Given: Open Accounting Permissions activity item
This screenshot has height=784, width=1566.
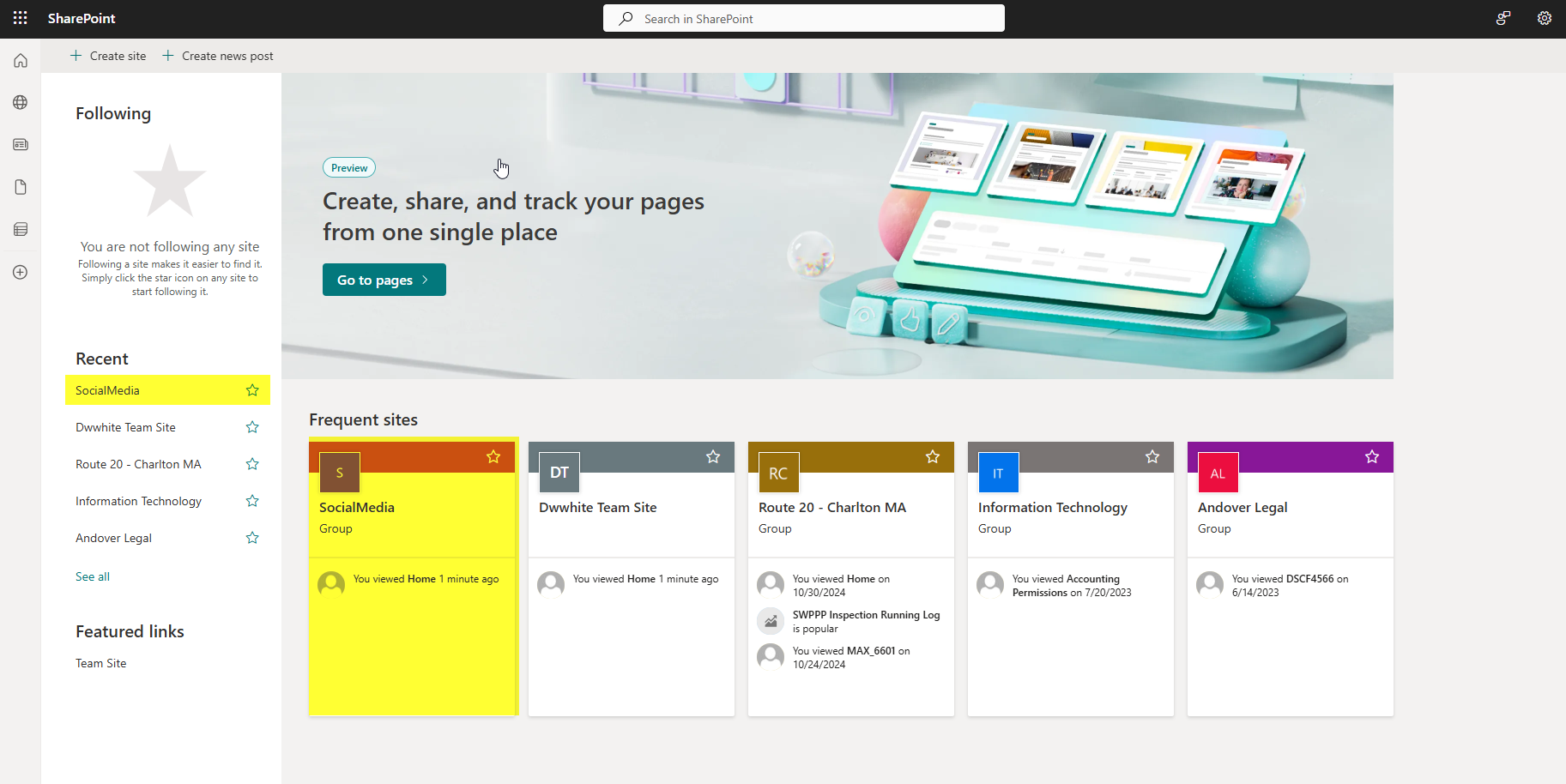Looking at the screenshot, I should click(1072, 585).
